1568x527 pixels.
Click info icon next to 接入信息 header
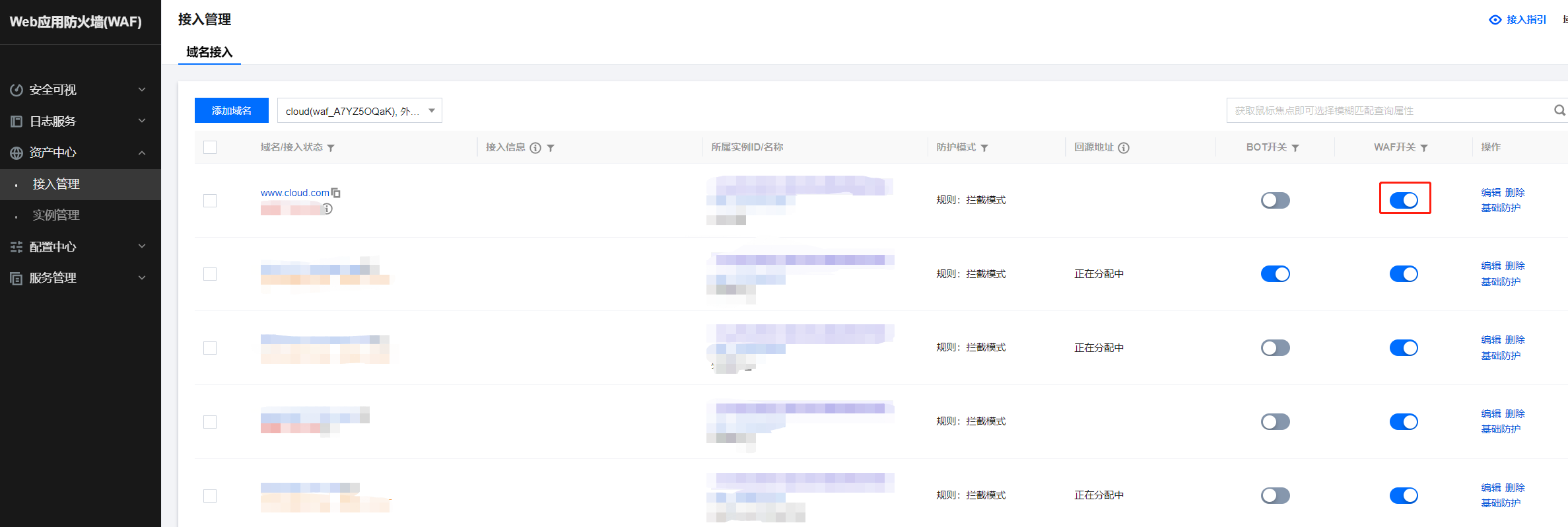(x=535, y=148)
